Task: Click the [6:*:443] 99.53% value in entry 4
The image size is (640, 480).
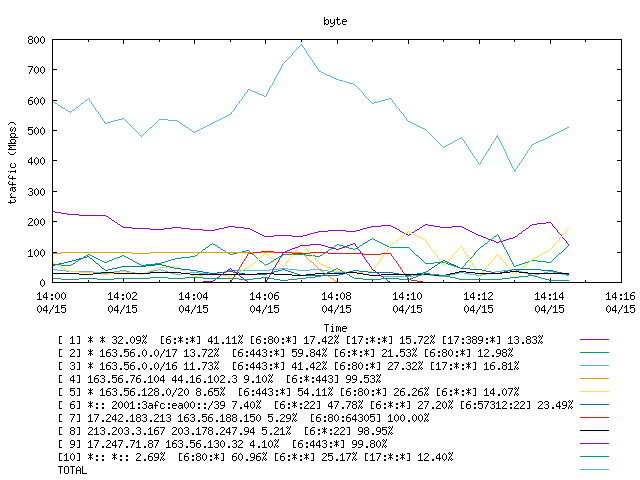Action: pos(333,379)
